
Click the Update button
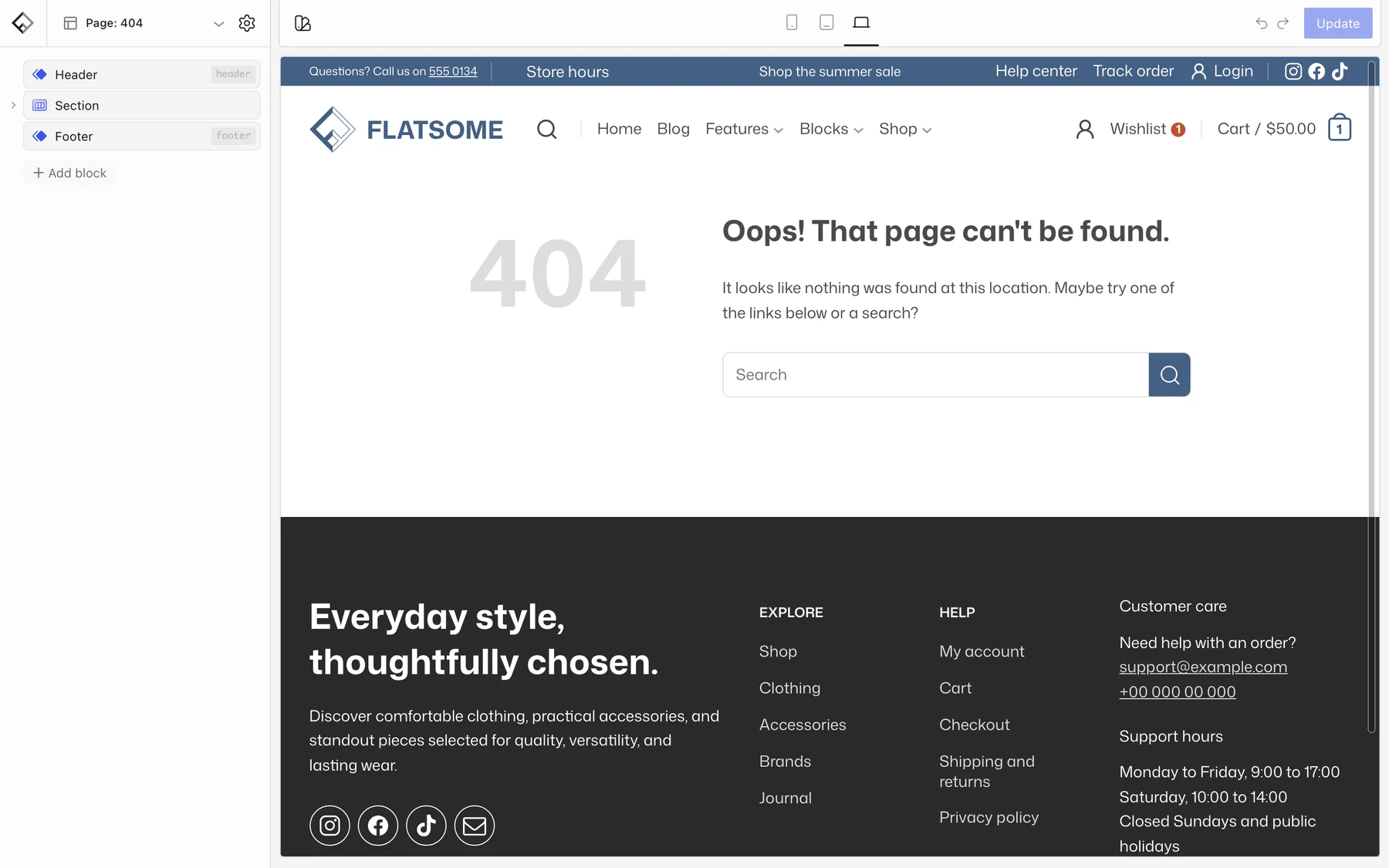point(1338,23)
